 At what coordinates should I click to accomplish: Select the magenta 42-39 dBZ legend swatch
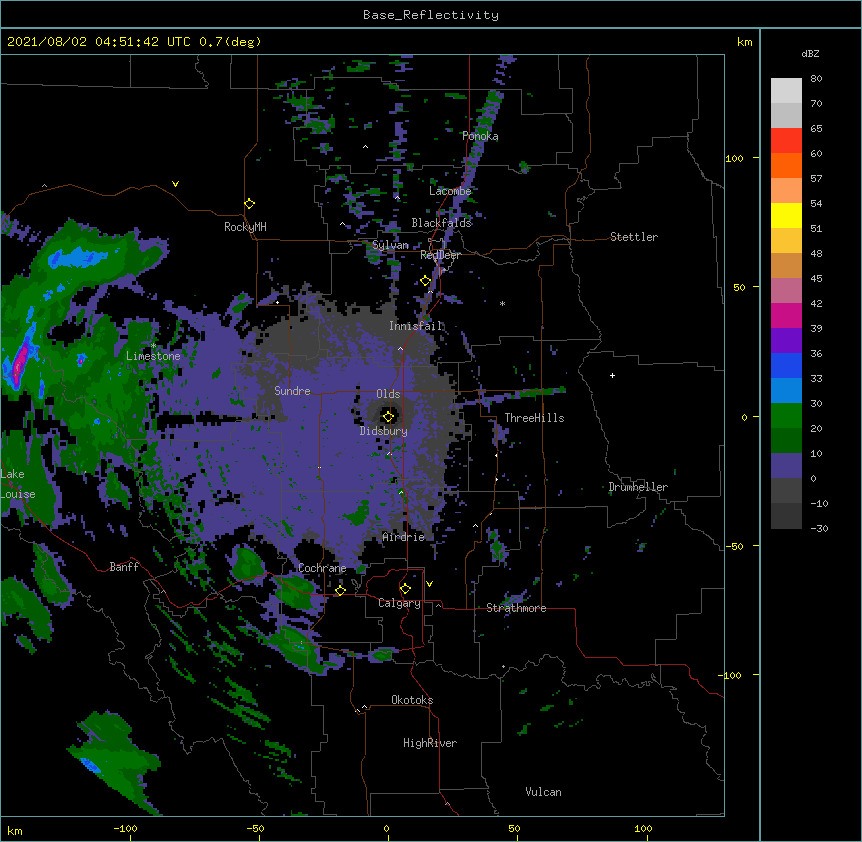coord(786,315)
